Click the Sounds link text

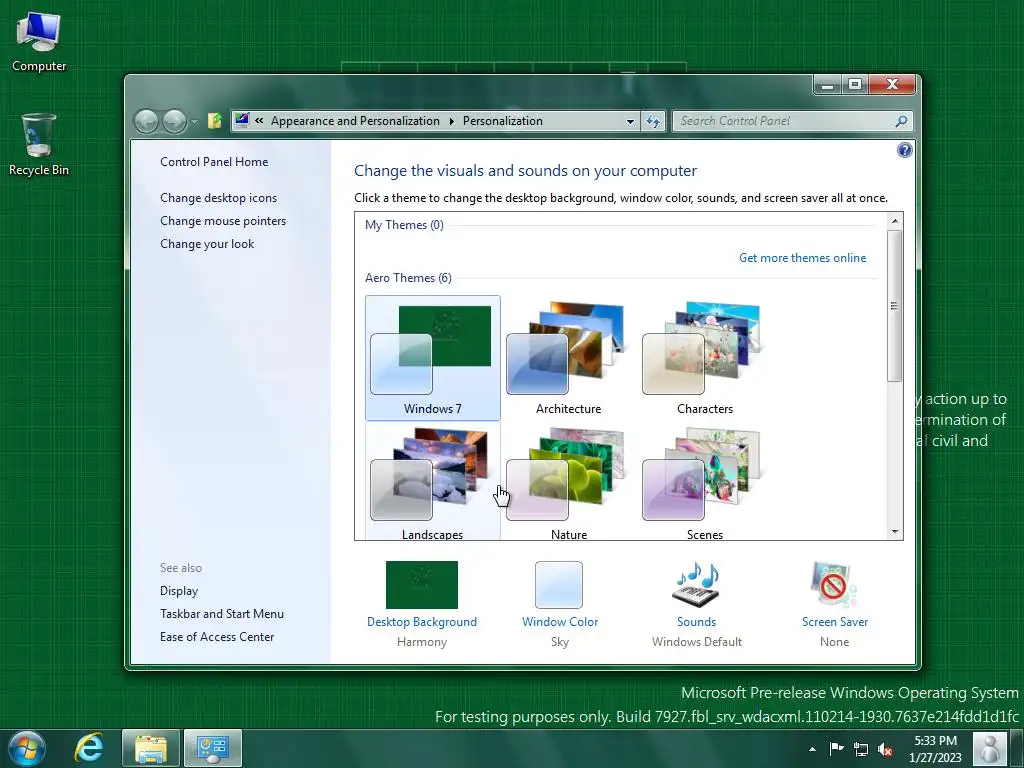(x=696, y=622)
